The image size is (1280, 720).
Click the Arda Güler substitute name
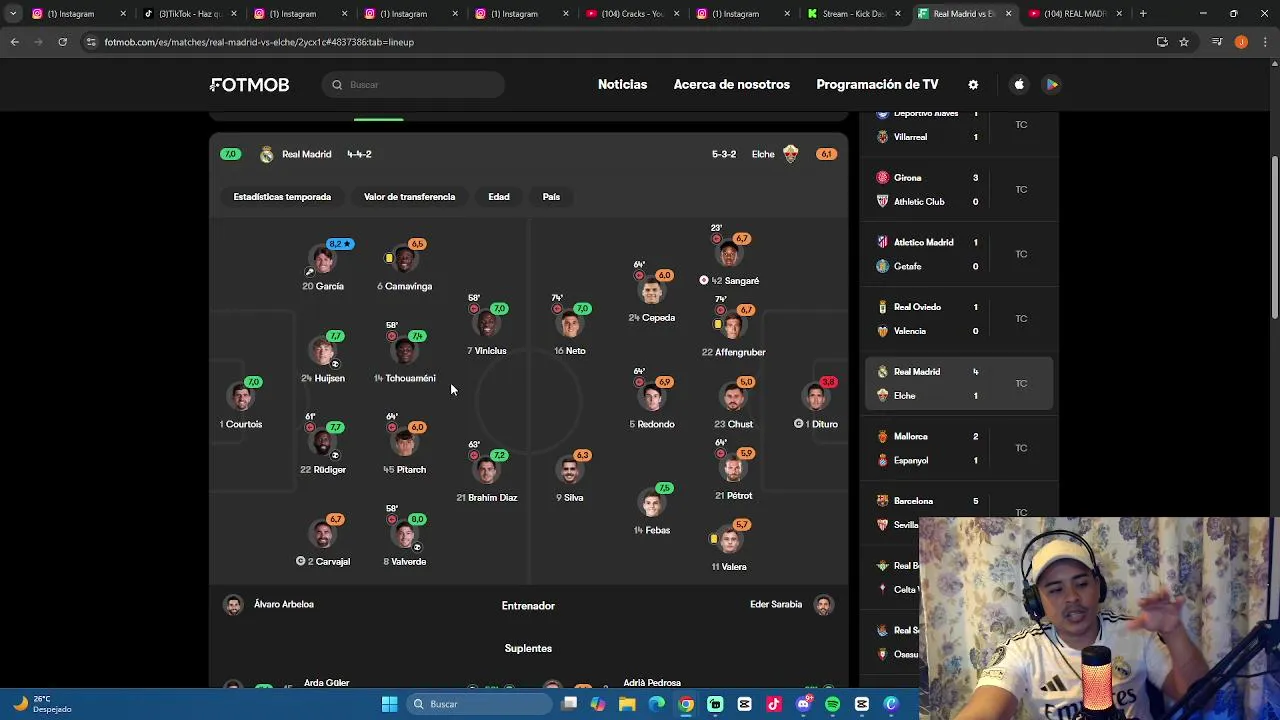click(x=326, y=683)
